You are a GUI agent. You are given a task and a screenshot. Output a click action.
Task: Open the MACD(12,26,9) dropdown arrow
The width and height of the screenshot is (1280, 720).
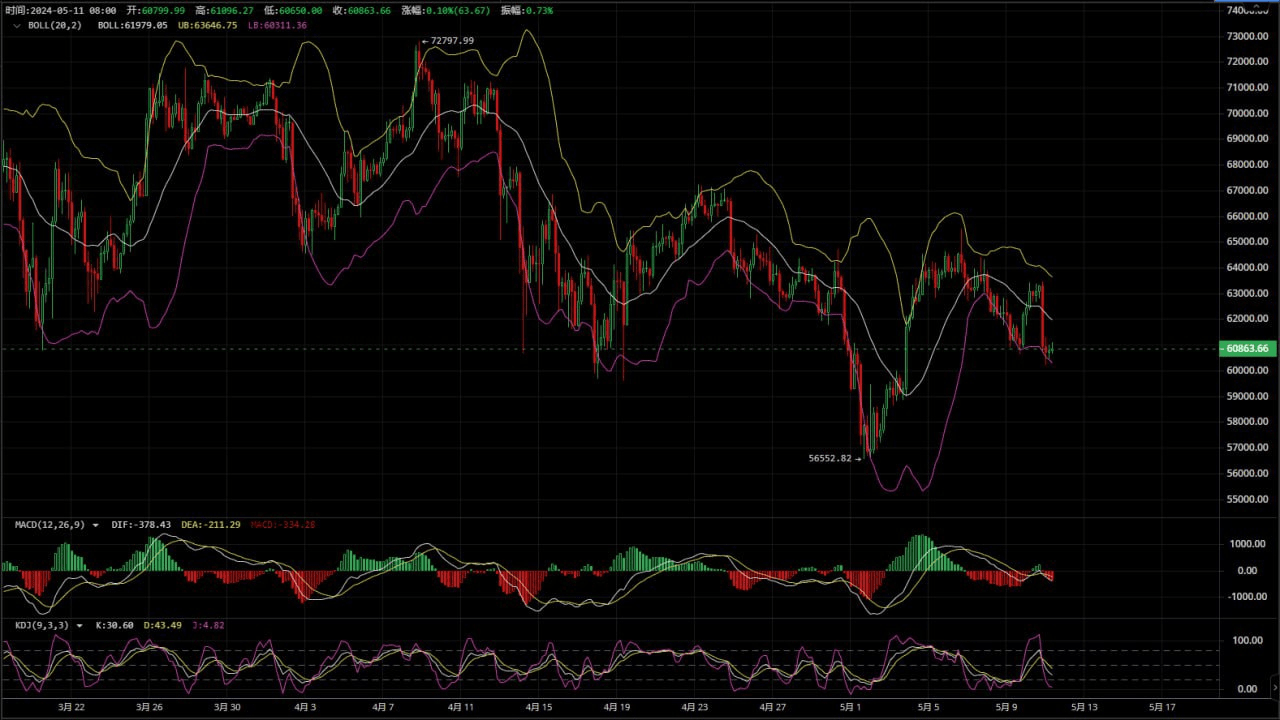coord(96,525)
